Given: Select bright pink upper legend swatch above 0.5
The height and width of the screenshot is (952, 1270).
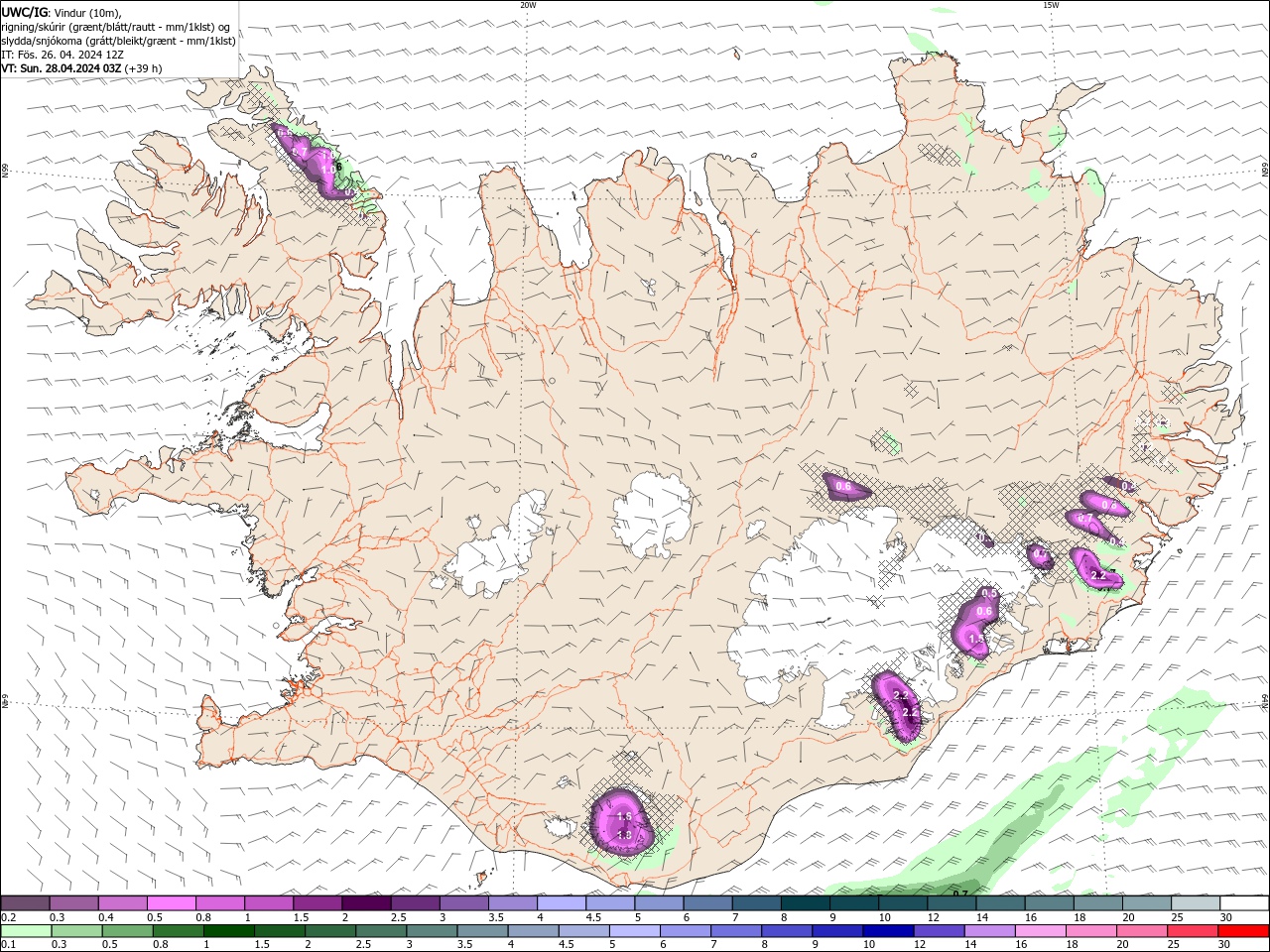Looking at the screenshot, I should (171, 903).
